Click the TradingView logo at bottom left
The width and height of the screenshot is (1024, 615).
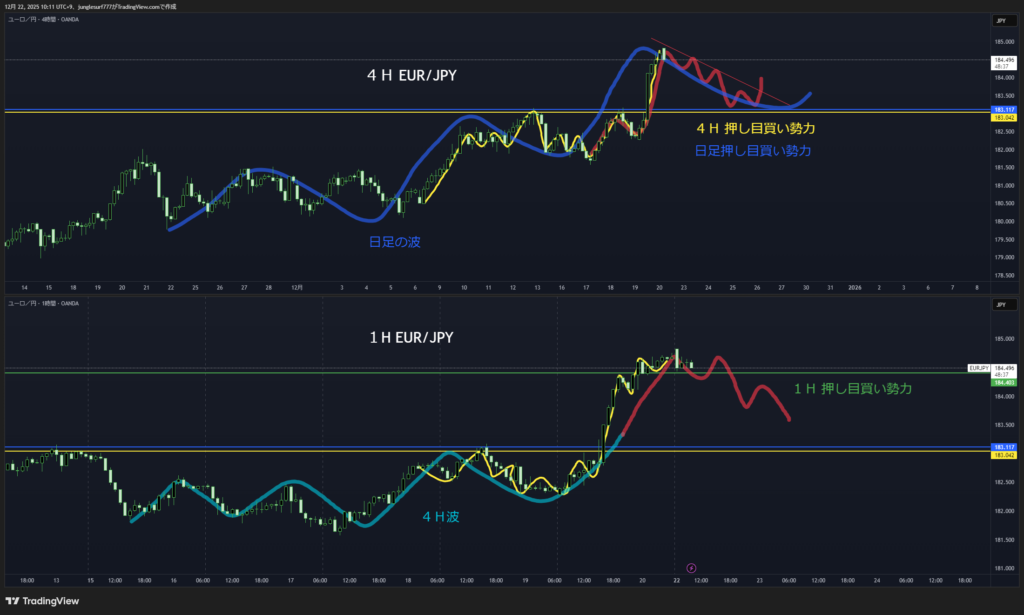(x=44, y=599)
